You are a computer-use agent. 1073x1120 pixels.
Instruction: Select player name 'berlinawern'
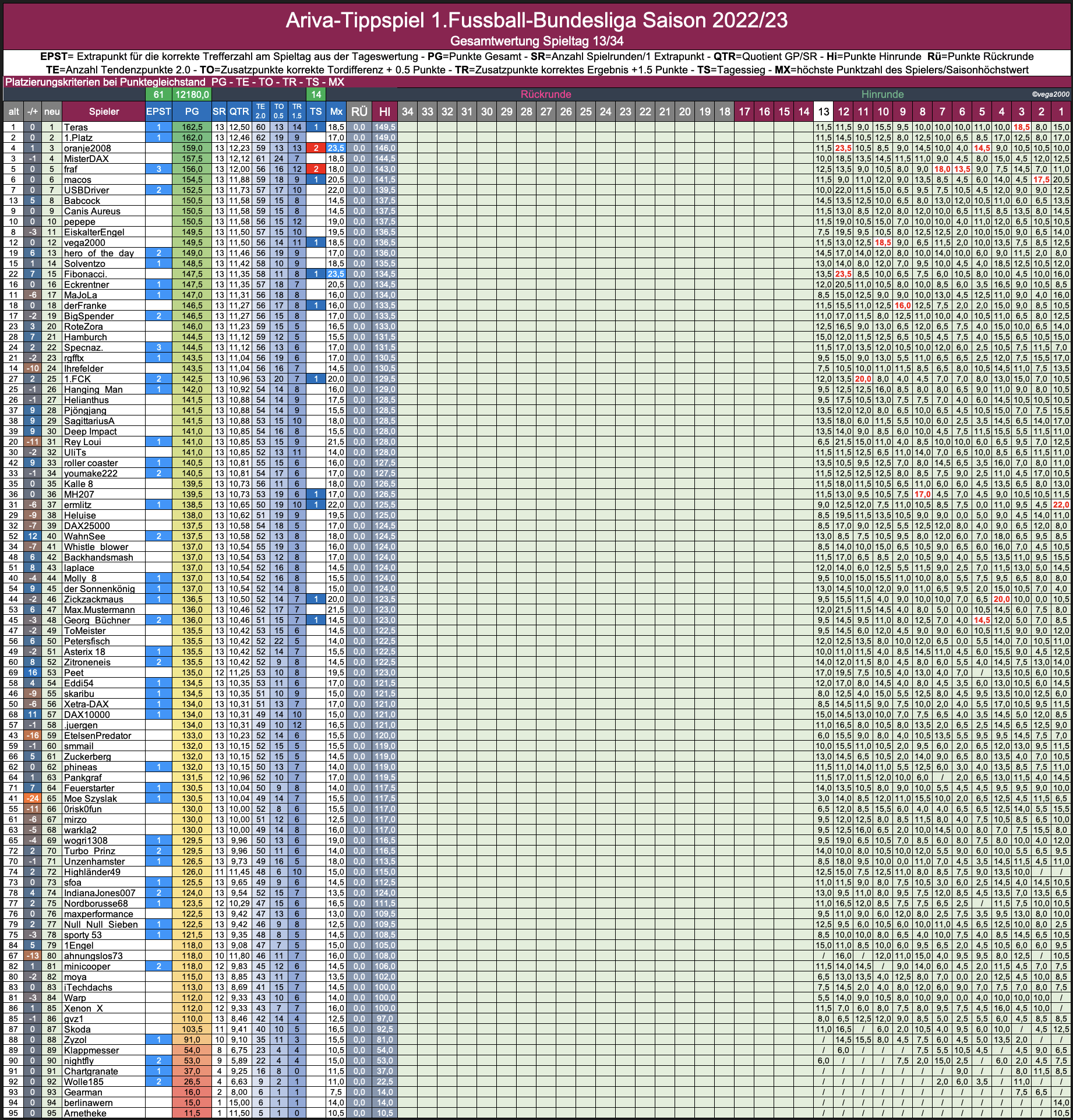pos(88,1103)
